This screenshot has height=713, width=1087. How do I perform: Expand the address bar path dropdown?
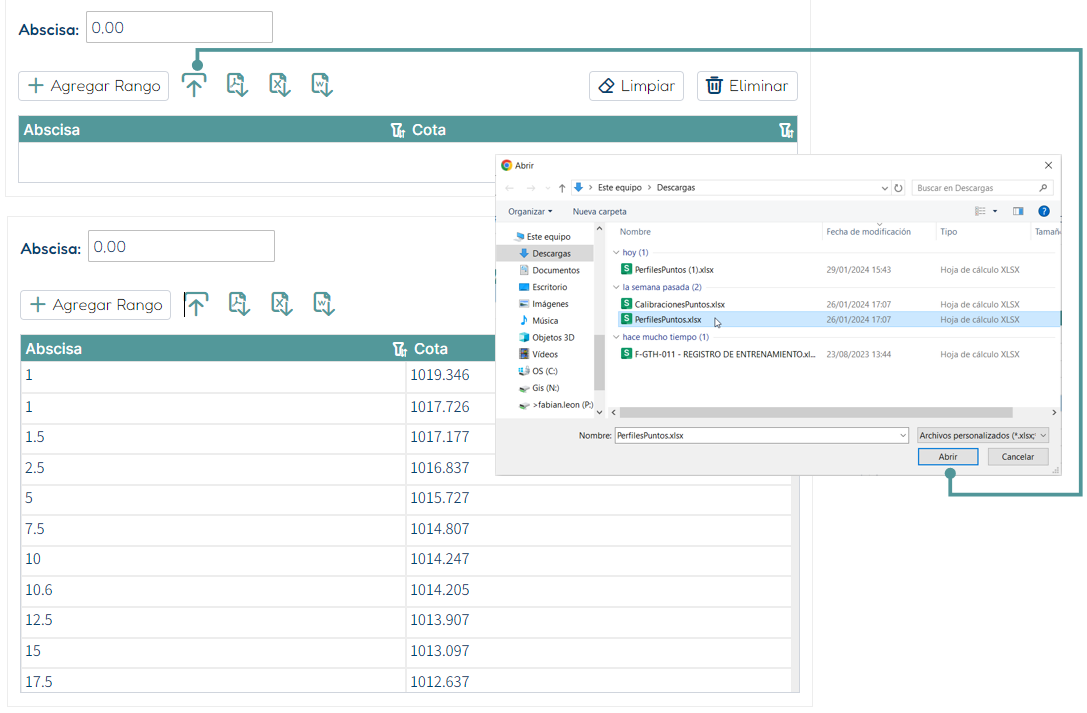click(x=885, y=188)
